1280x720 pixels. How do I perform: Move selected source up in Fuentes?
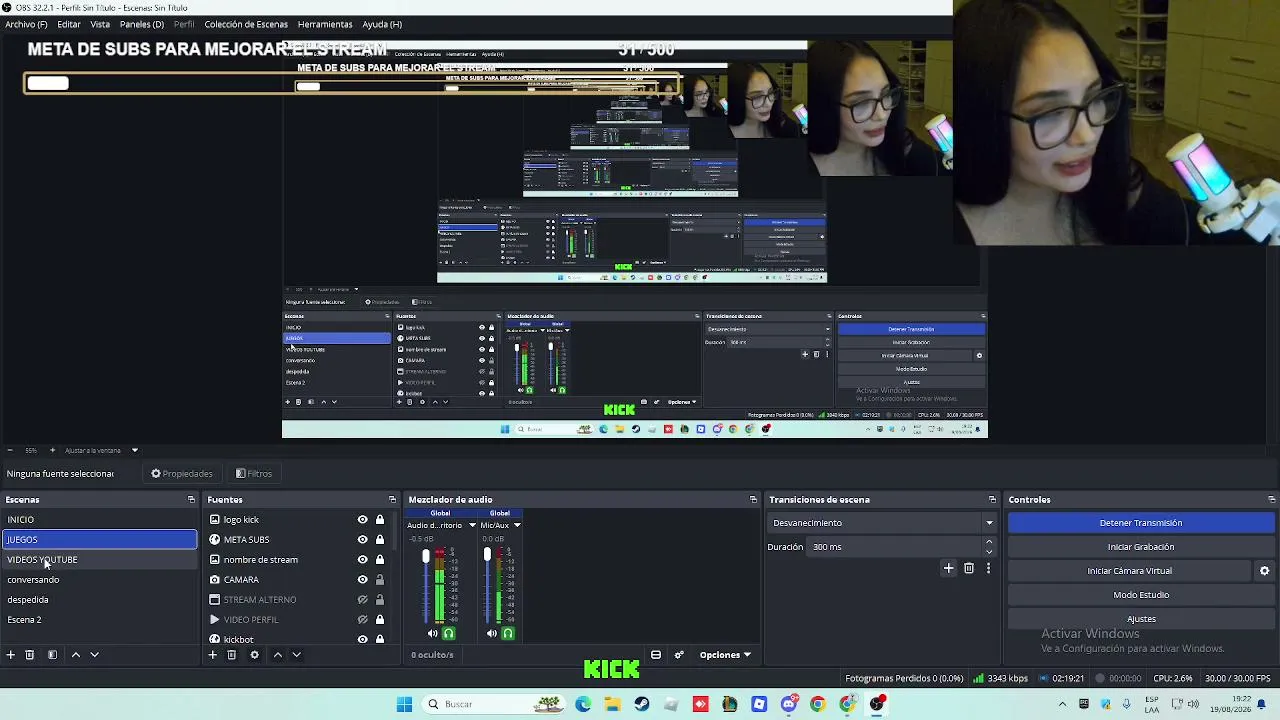pos(277,655)
